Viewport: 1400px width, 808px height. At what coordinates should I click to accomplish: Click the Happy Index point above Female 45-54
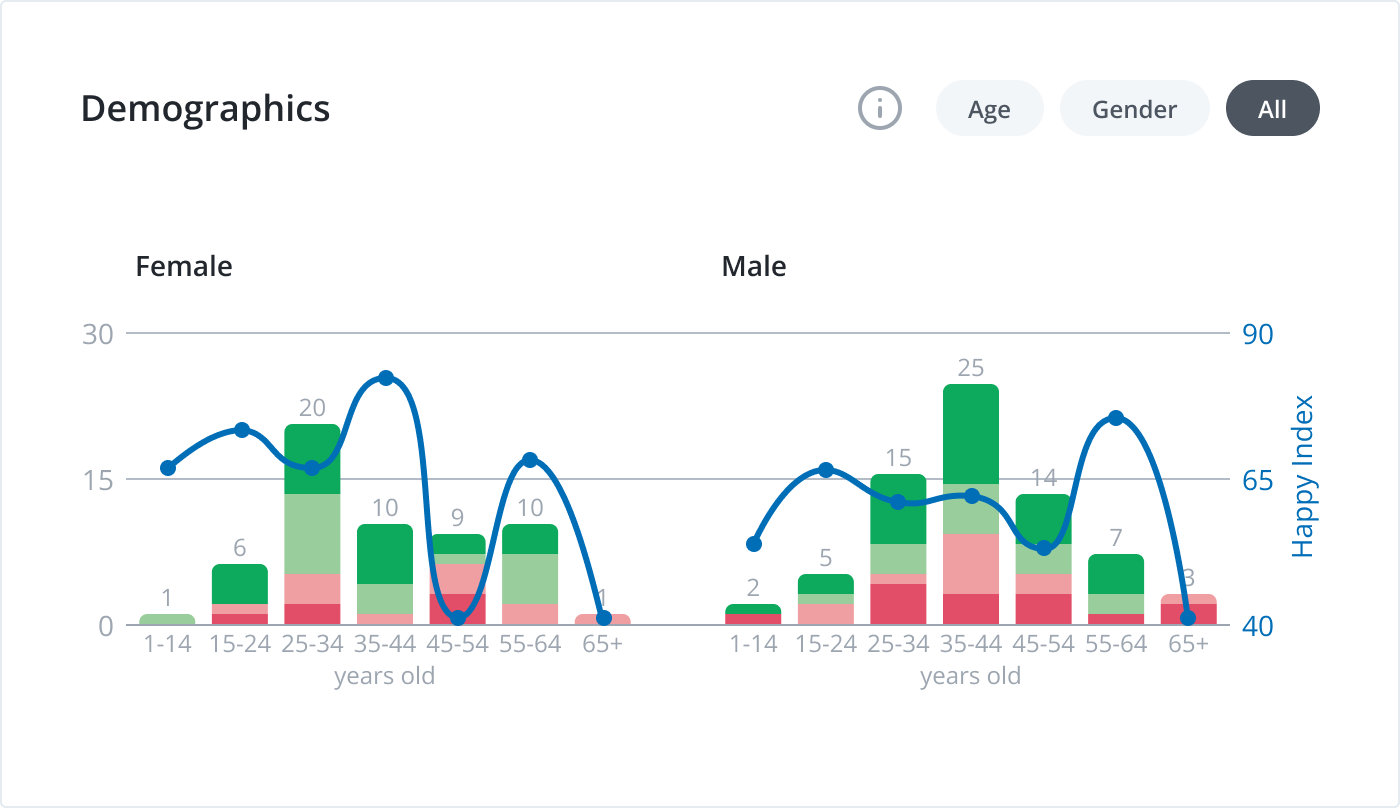[458, 618]
